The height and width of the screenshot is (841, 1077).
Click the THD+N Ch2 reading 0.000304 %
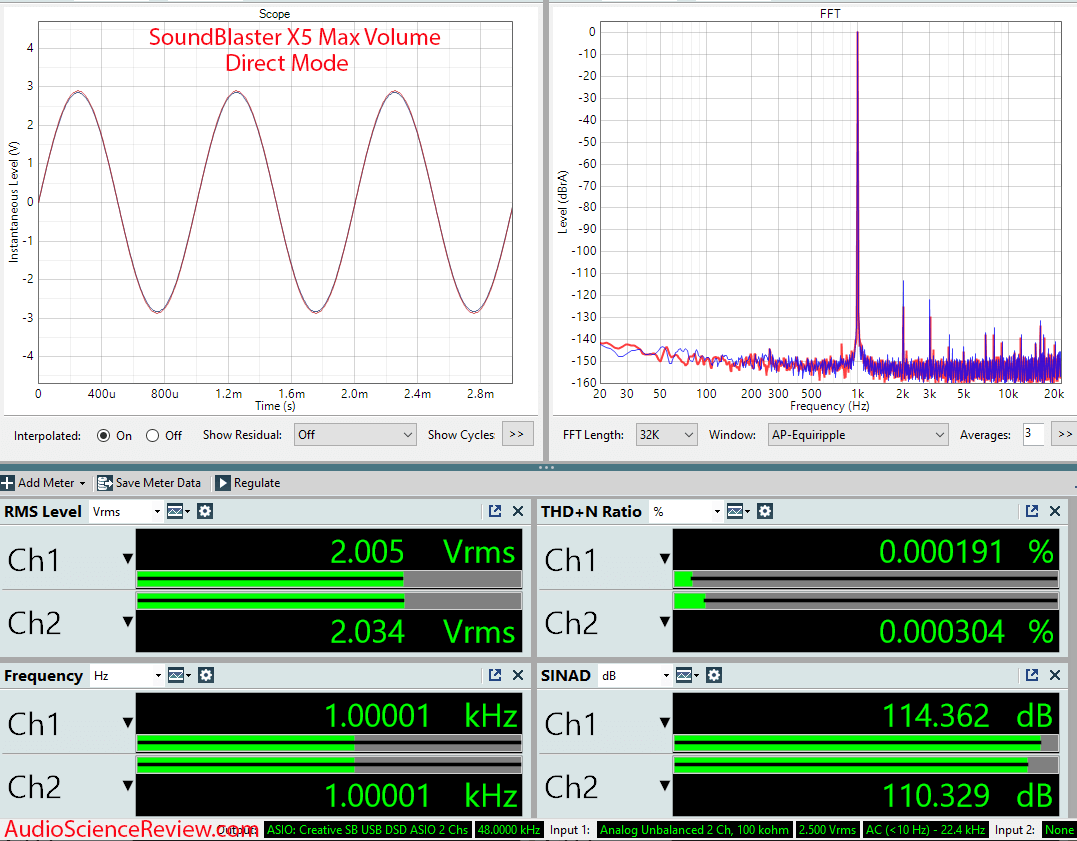pyautogui.click(x=966, y=631)
